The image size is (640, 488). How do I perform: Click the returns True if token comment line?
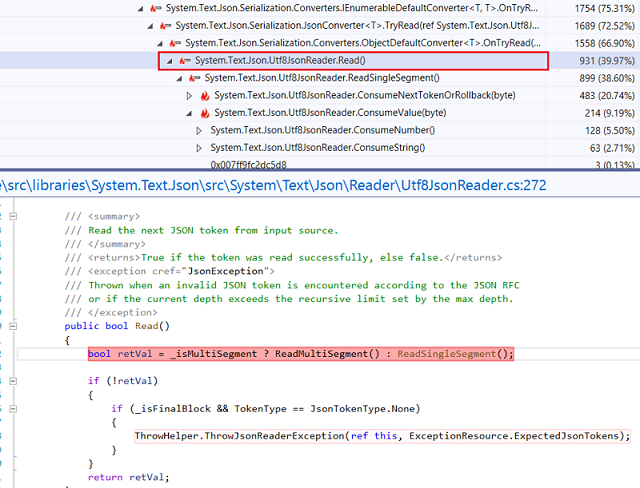click(283, 258)
